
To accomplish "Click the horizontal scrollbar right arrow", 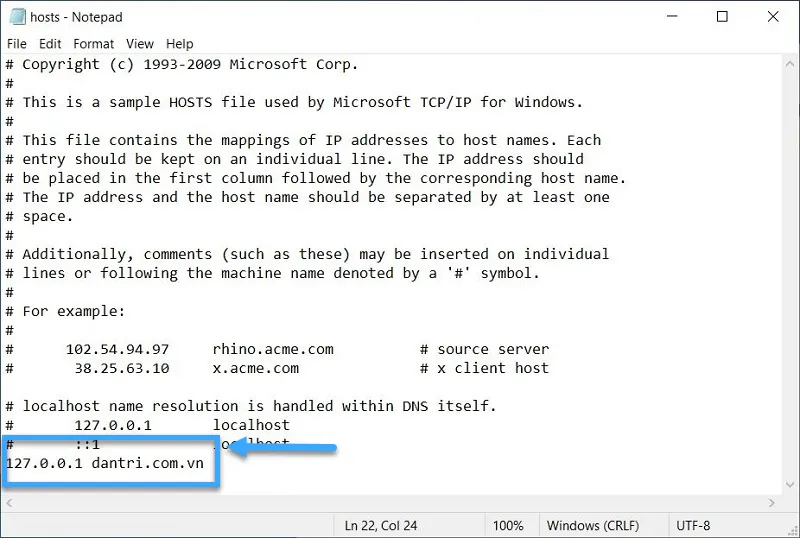I will [x=771, y=503].
